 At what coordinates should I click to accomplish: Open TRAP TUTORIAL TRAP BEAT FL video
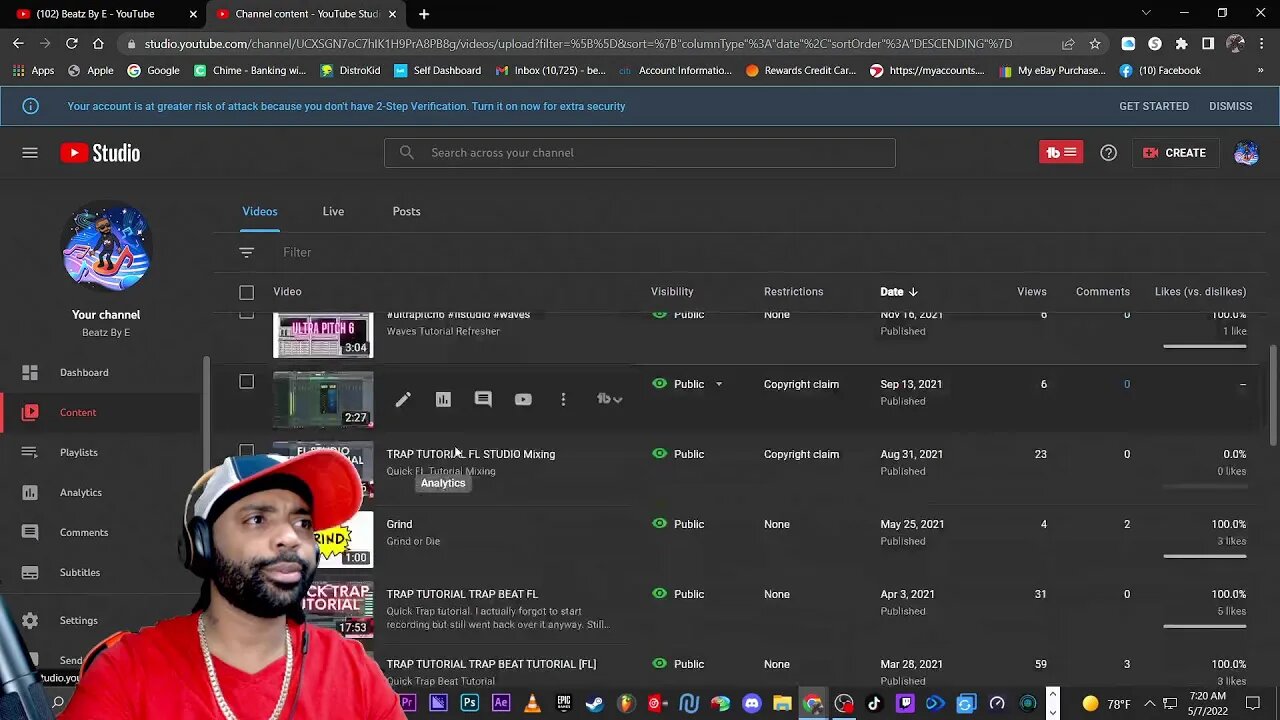click(x=462, y=594)
